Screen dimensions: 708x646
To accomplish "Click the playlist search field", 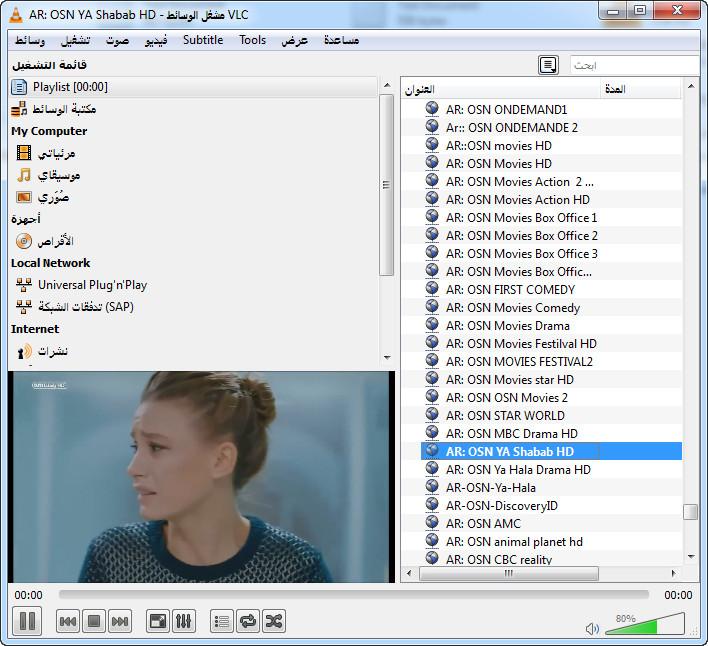I will 633,65.
